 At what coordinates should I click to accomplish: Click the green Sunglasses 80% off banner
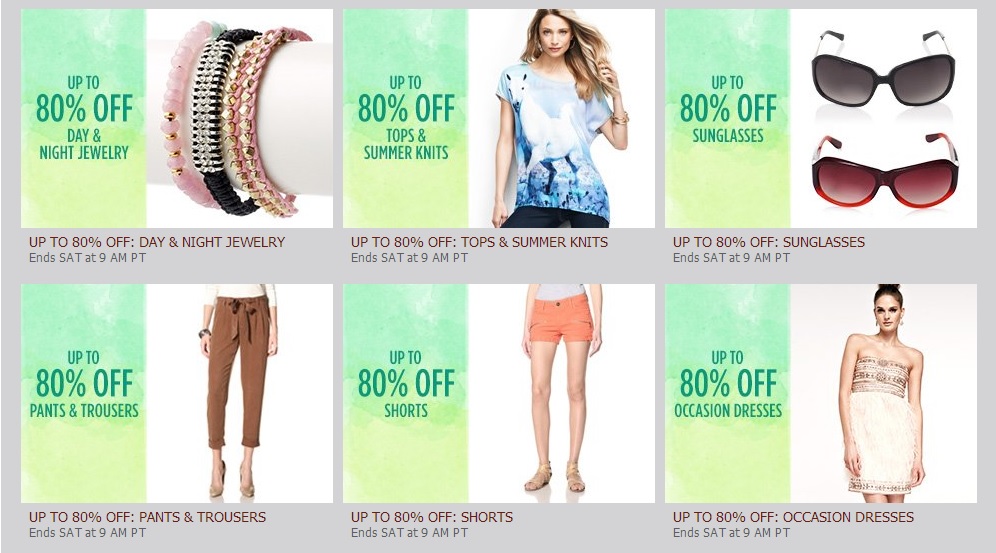coord(728,118)
